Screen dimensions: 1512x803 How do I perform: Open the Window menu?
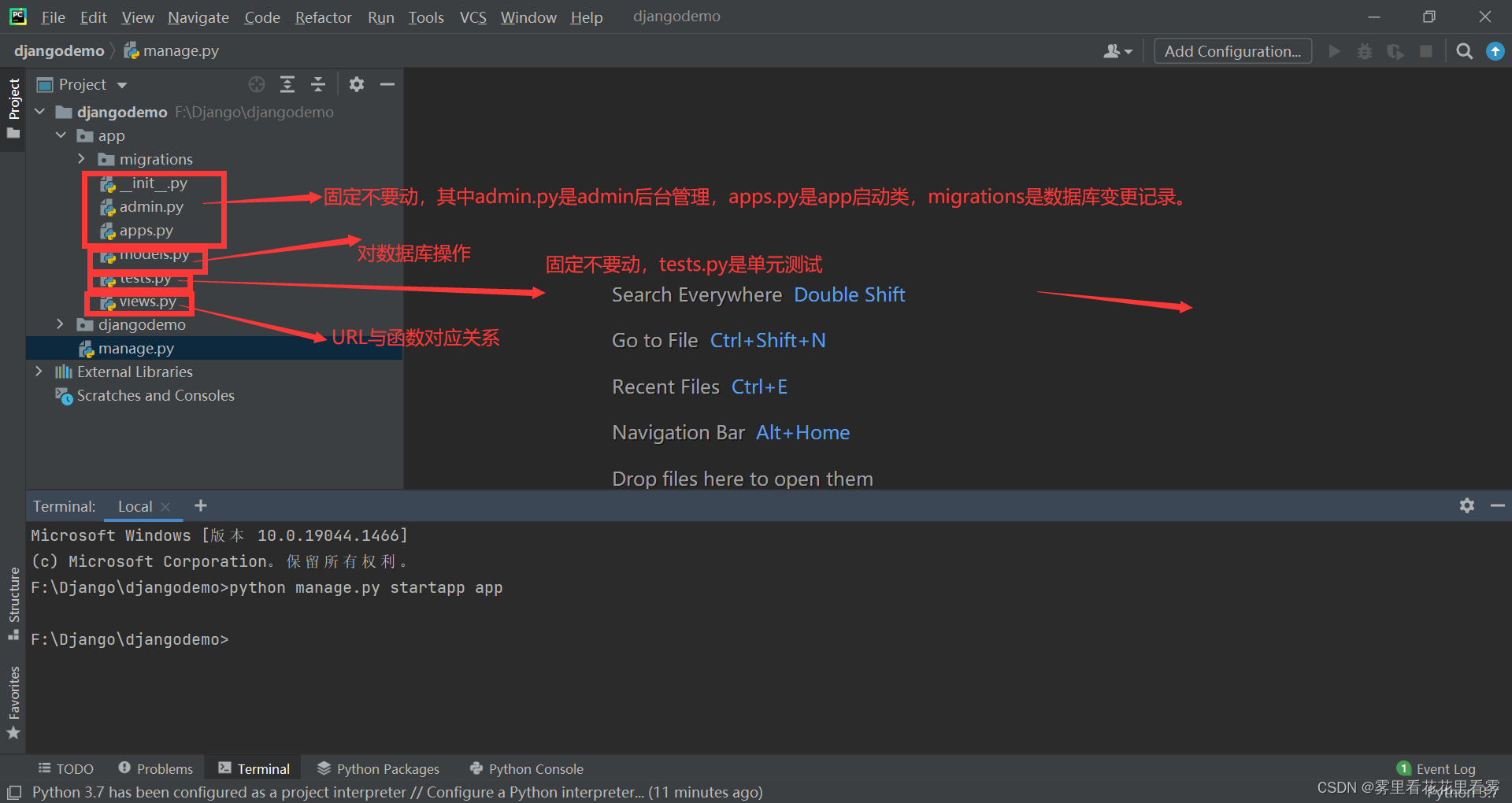tap(528, 17)
